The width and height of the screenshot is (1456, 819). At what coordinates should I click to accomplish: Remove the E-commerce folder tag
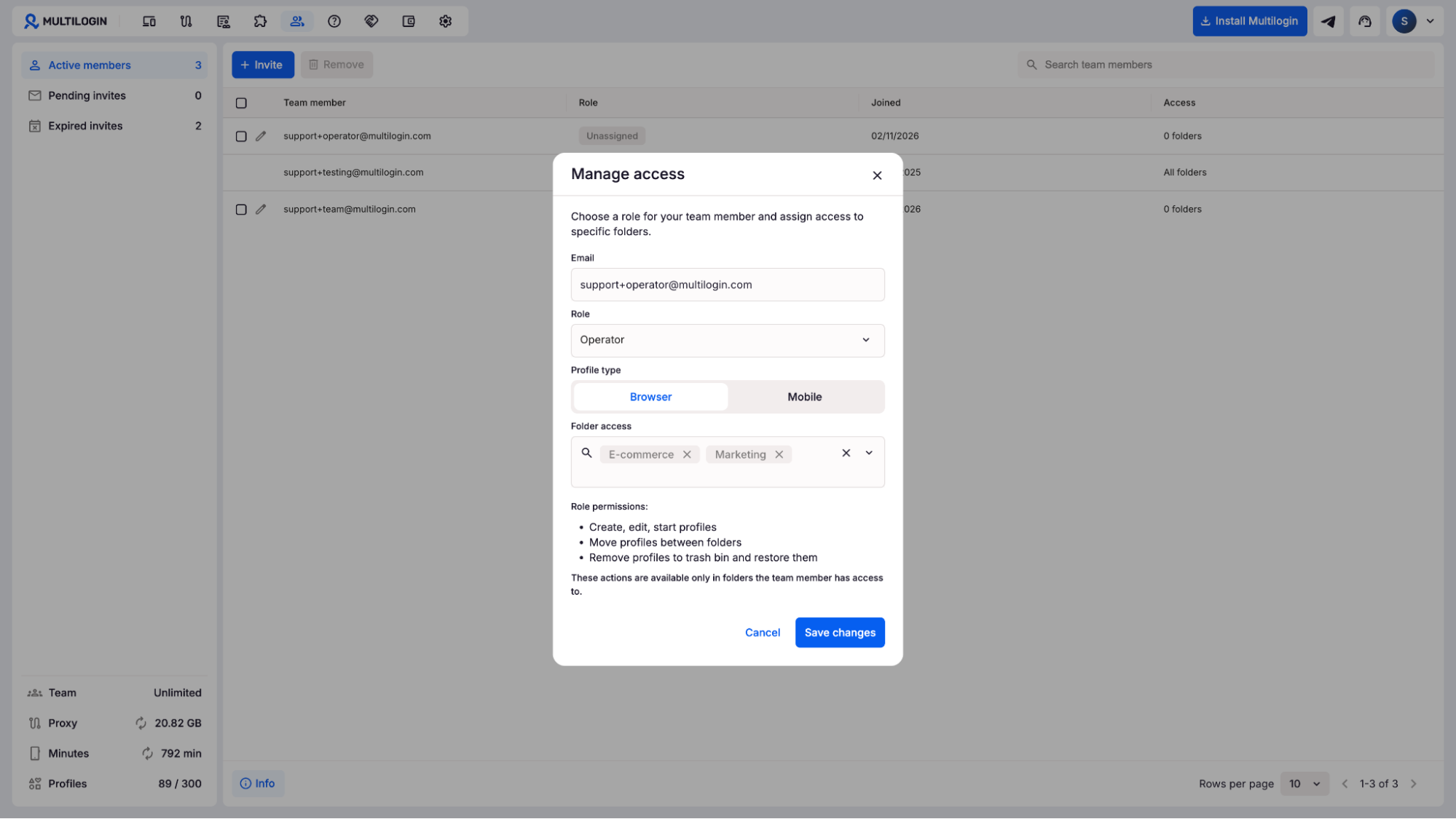coord(687,454)
